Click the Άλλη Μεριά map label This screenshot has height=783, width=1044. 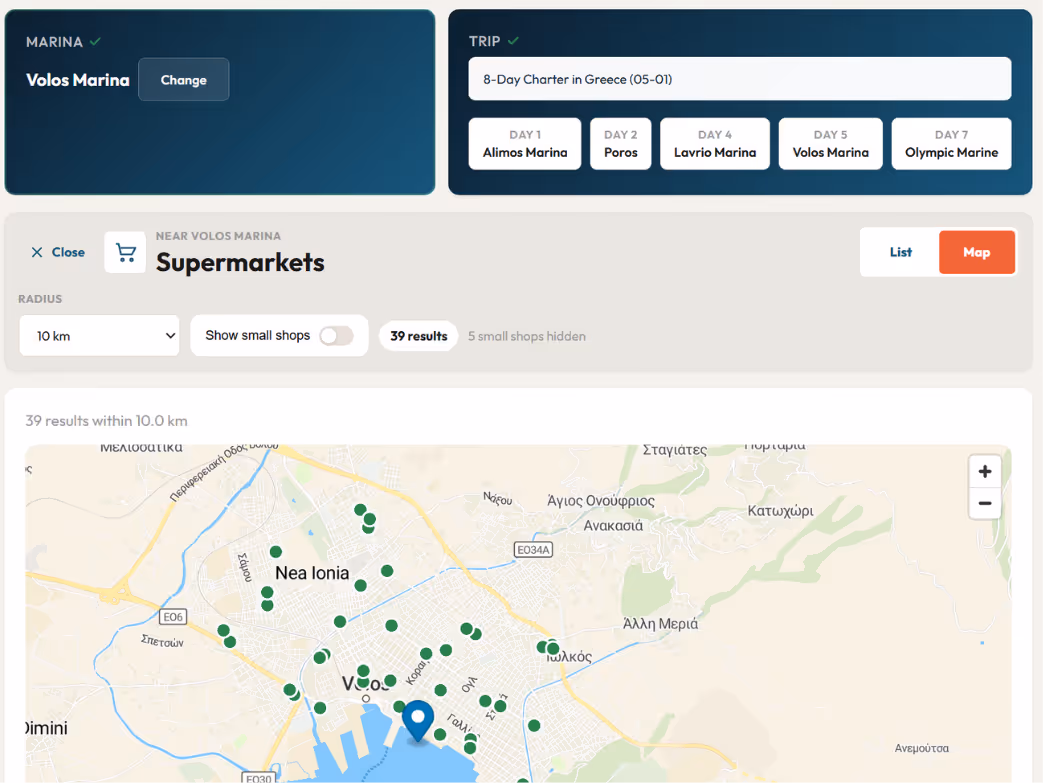[660, 624]
